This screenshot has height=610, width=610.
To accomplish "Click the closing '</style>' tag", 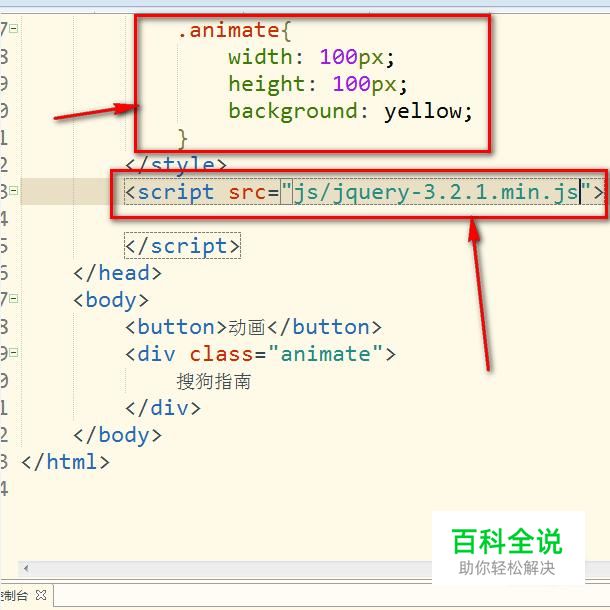I will tap(176, 165).
